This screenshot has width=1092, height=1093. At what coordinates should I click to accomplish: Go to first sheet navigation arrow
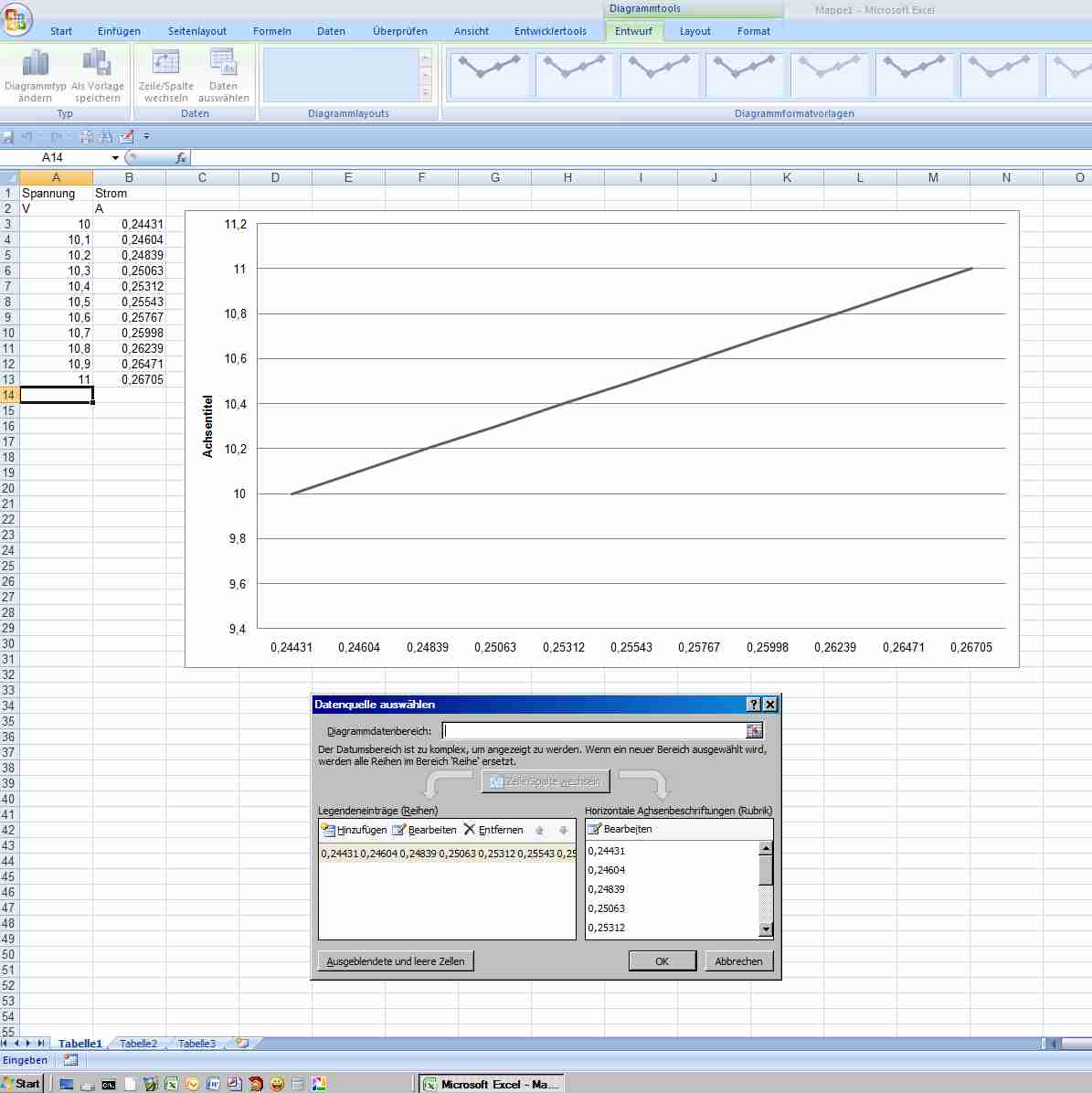[x=5, y=1043]
